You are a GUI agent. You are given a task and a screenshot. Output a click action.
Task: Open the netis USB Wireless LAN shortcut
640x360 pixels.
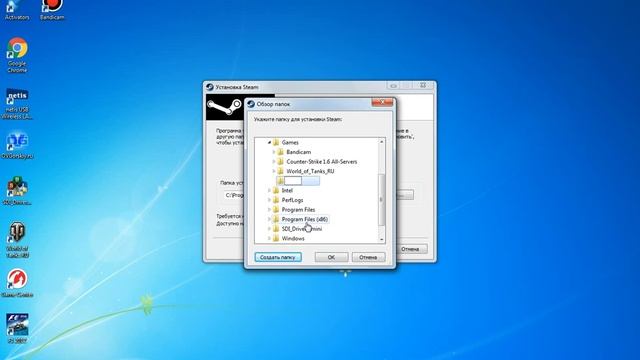coord(17,104)
